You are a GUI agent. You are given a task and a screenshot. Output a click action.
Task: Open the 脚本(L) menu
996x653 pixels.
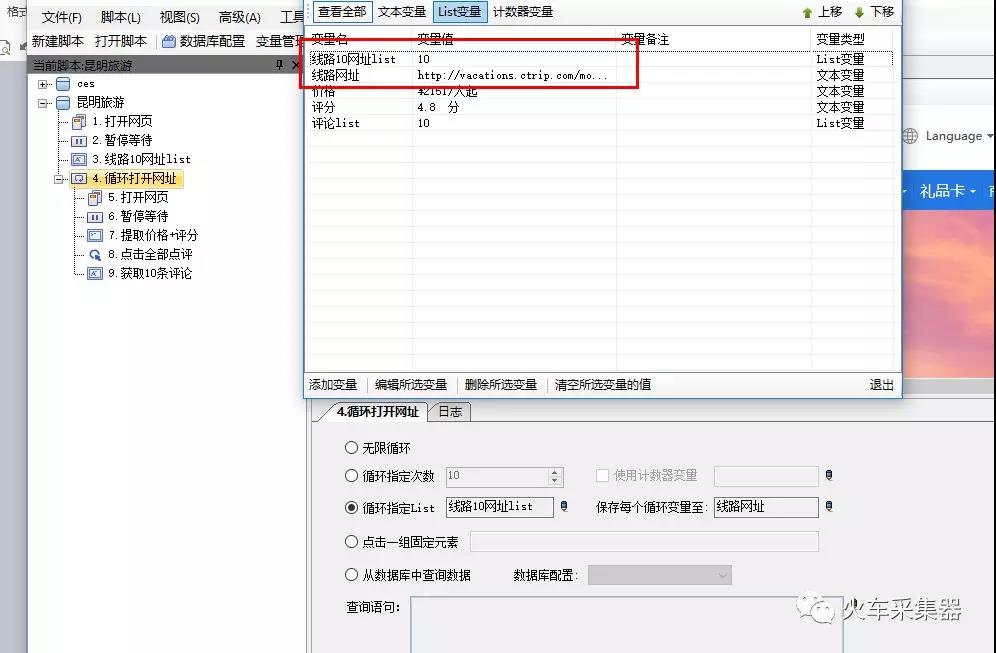tap(121, 17)
